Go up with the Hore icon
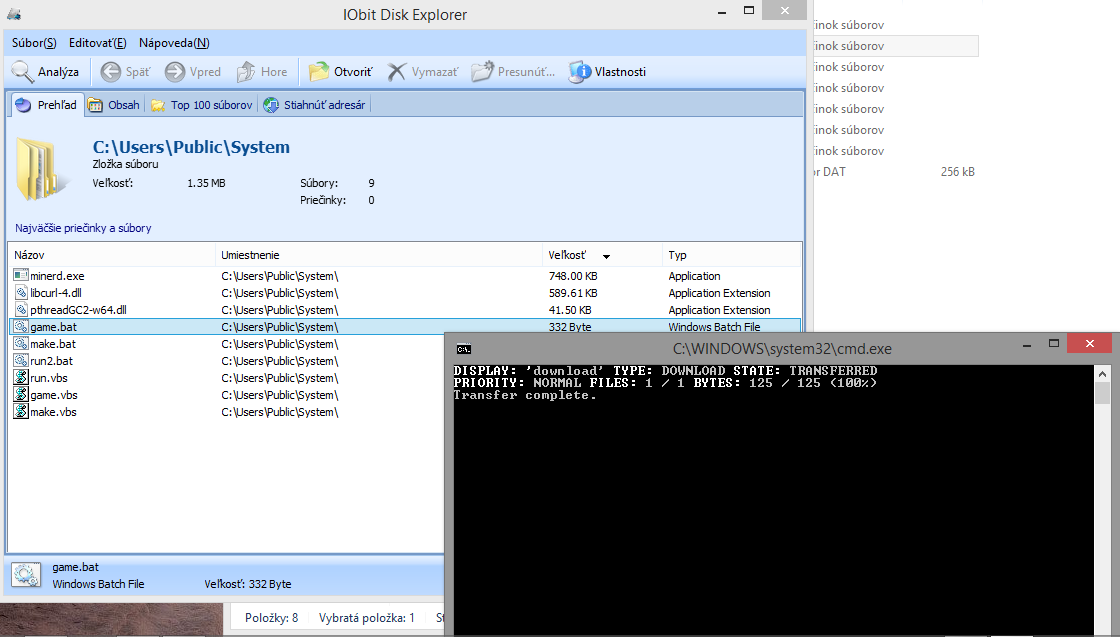The height and width of the screenshot is (637, 1120). [246, 71]
